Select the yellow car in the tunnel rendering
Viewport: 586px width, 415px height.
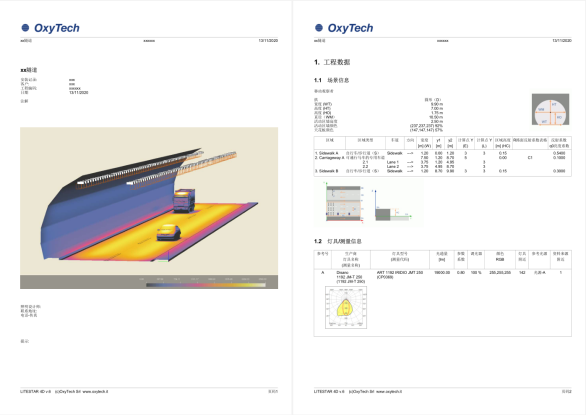coord(169,232)
